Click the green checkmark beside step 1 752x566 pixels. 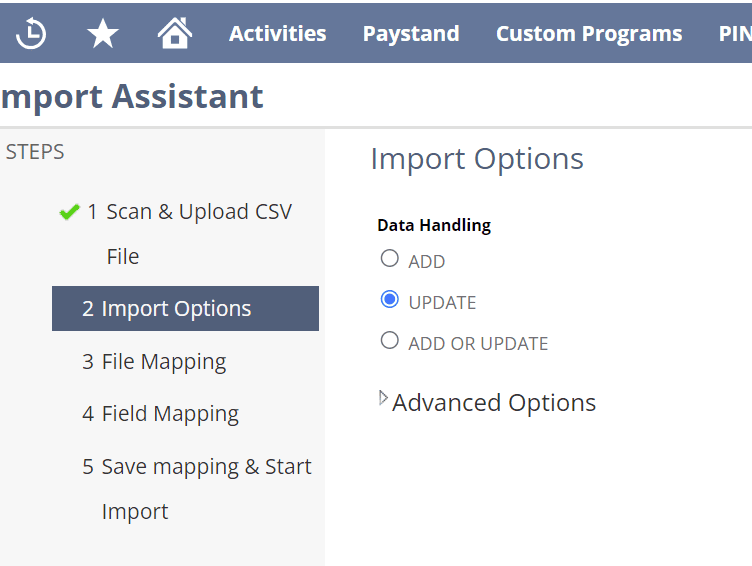(x=70, y=212)
